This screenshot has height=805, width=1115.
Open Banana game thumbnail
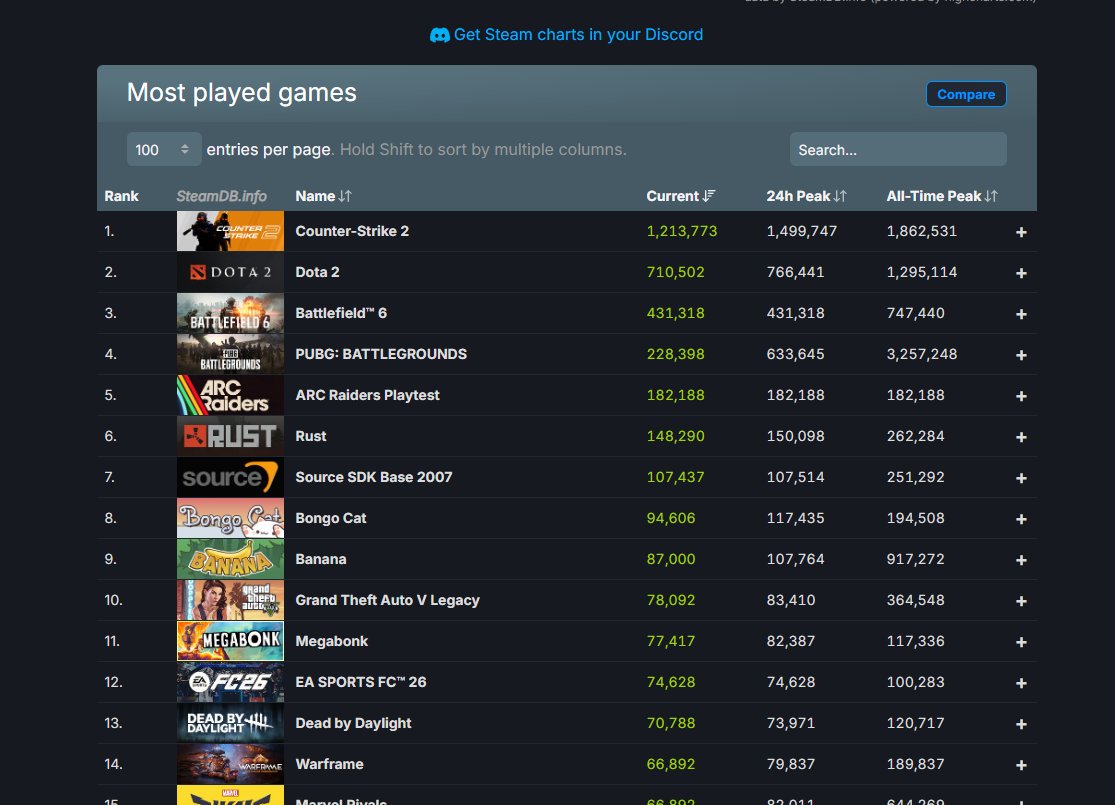(230, 559)
